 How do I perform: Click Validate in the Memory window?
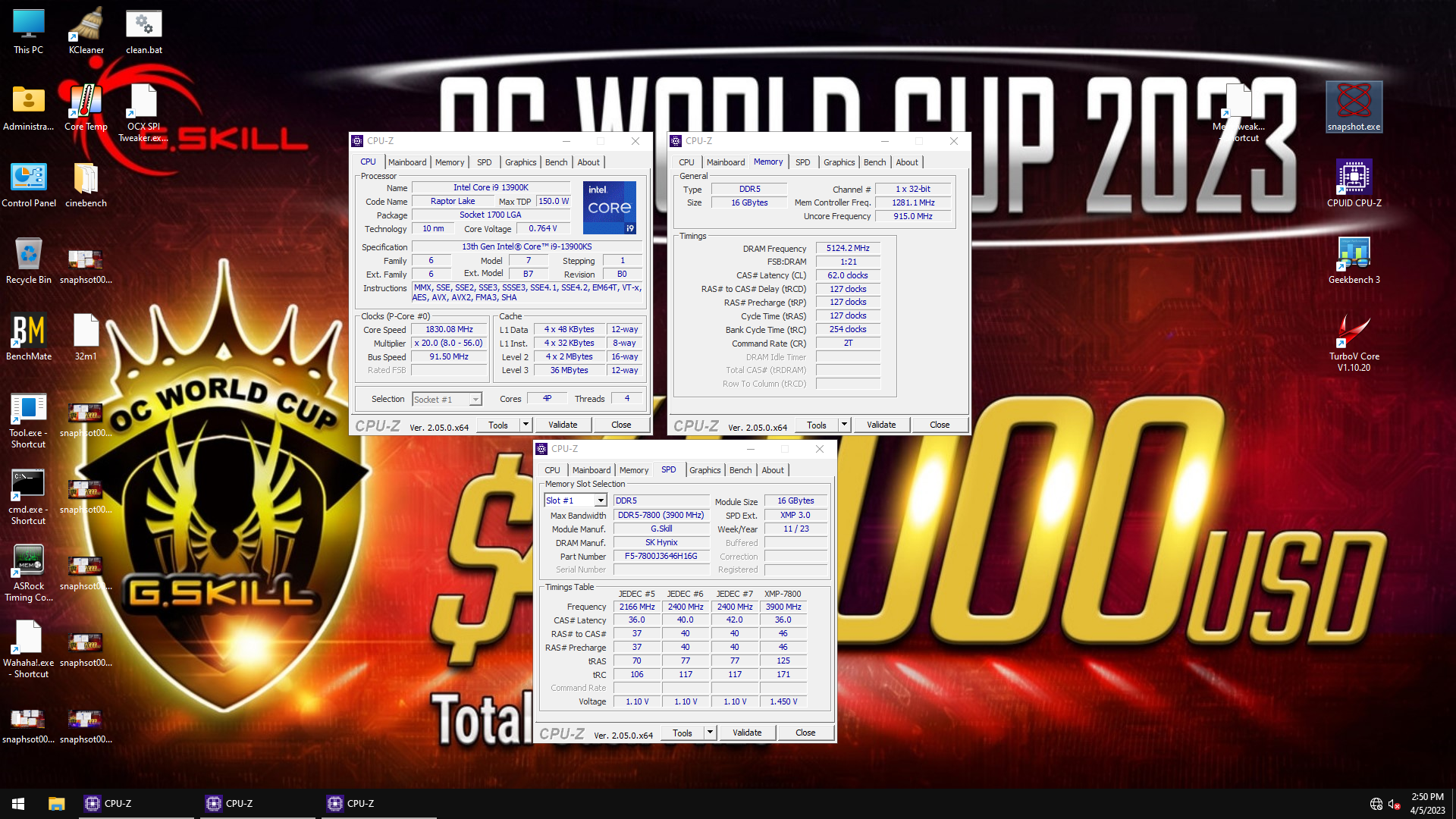881,425
